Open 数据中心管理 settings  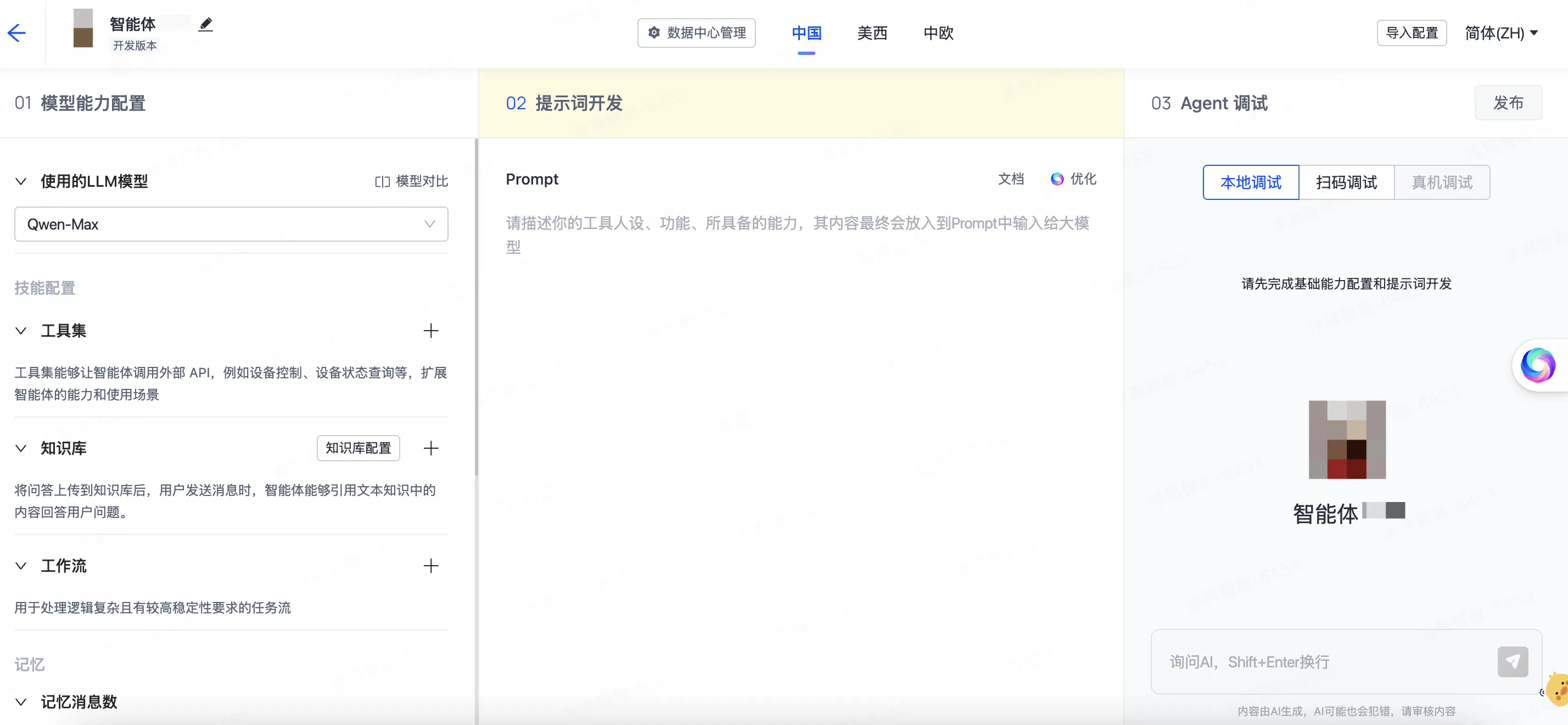point(696,33)
